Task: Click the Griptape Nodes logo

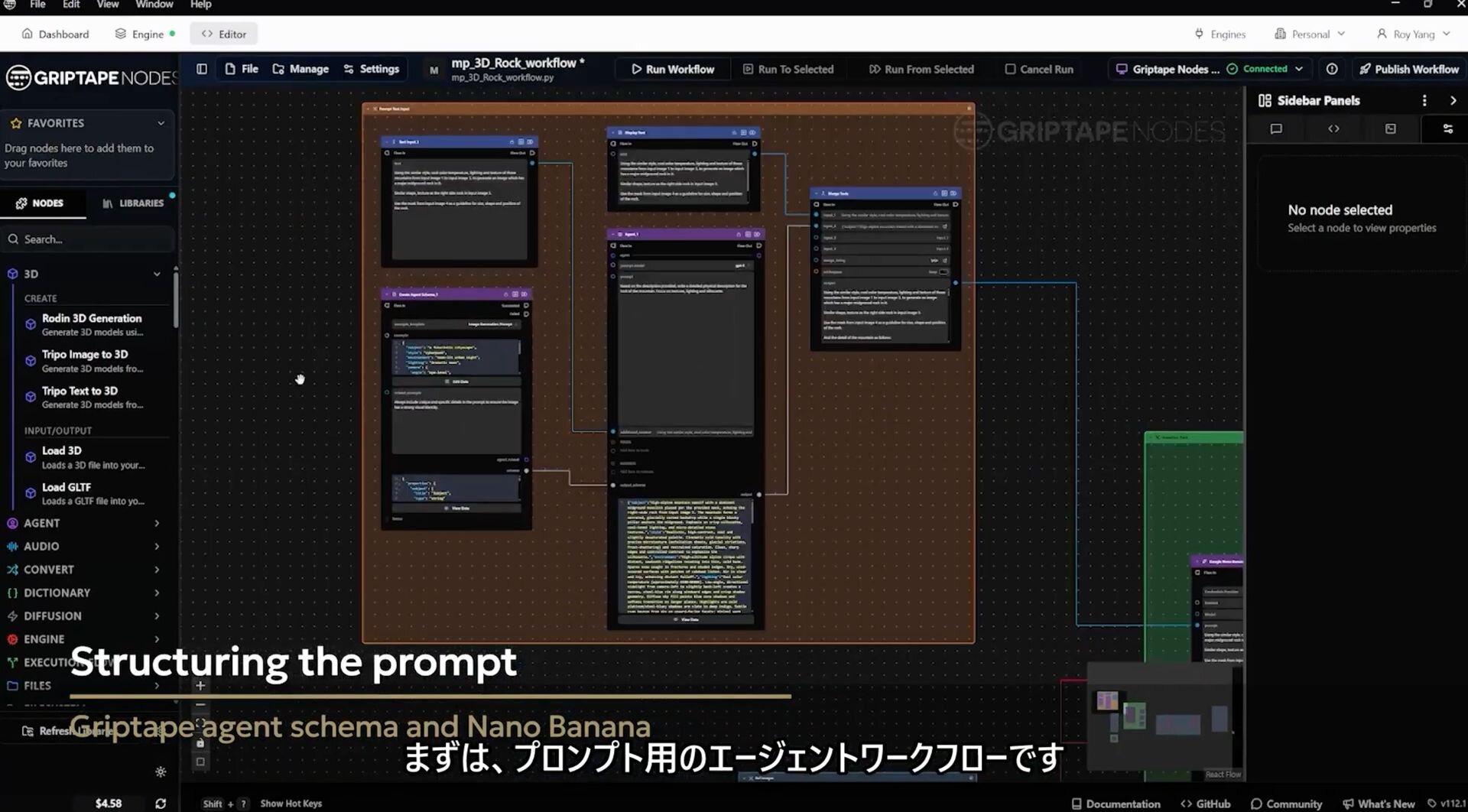Action: tap(90, 77)
